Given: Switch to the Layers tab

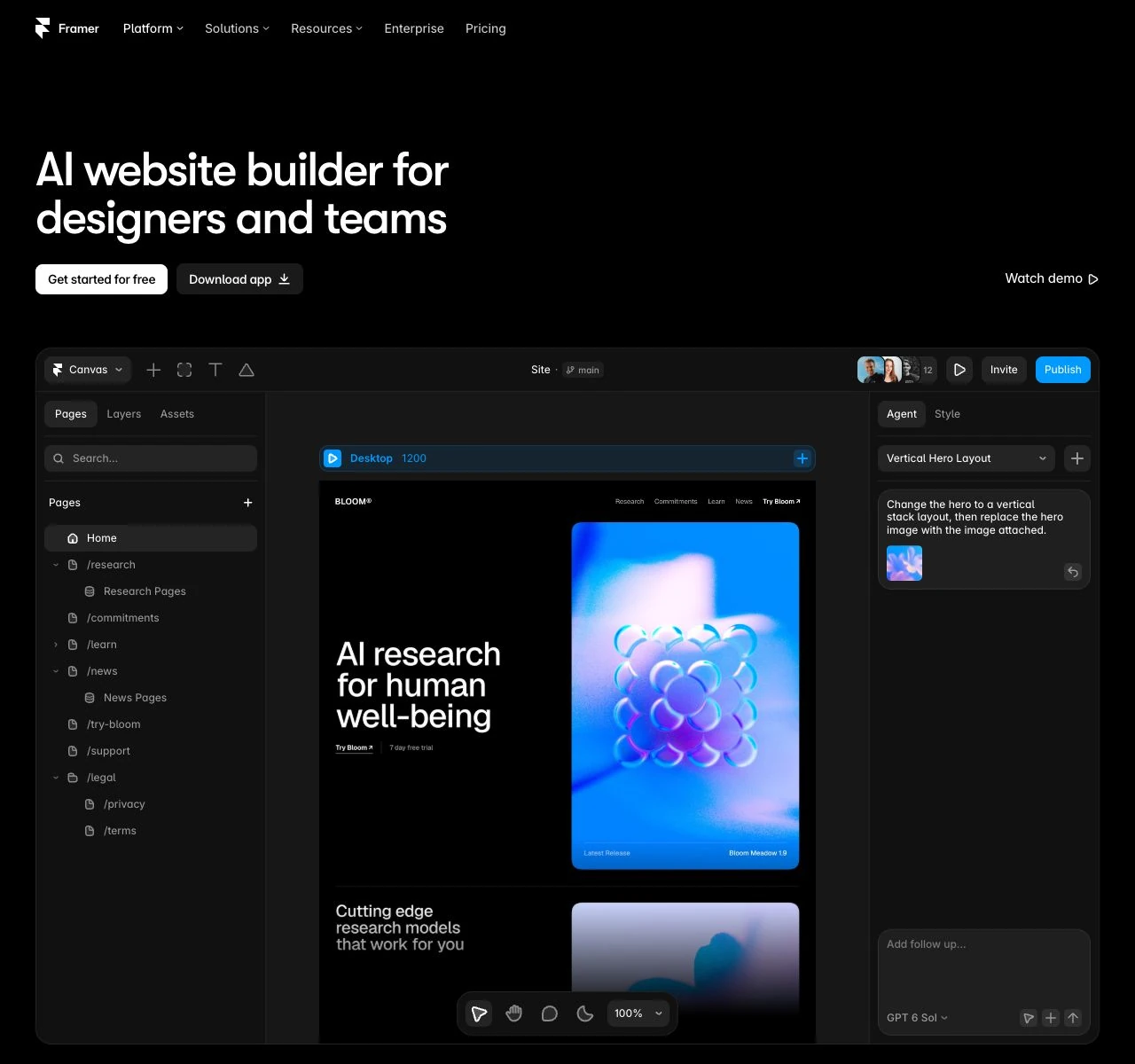Looking at the screenshot, I should coord(124,414).
